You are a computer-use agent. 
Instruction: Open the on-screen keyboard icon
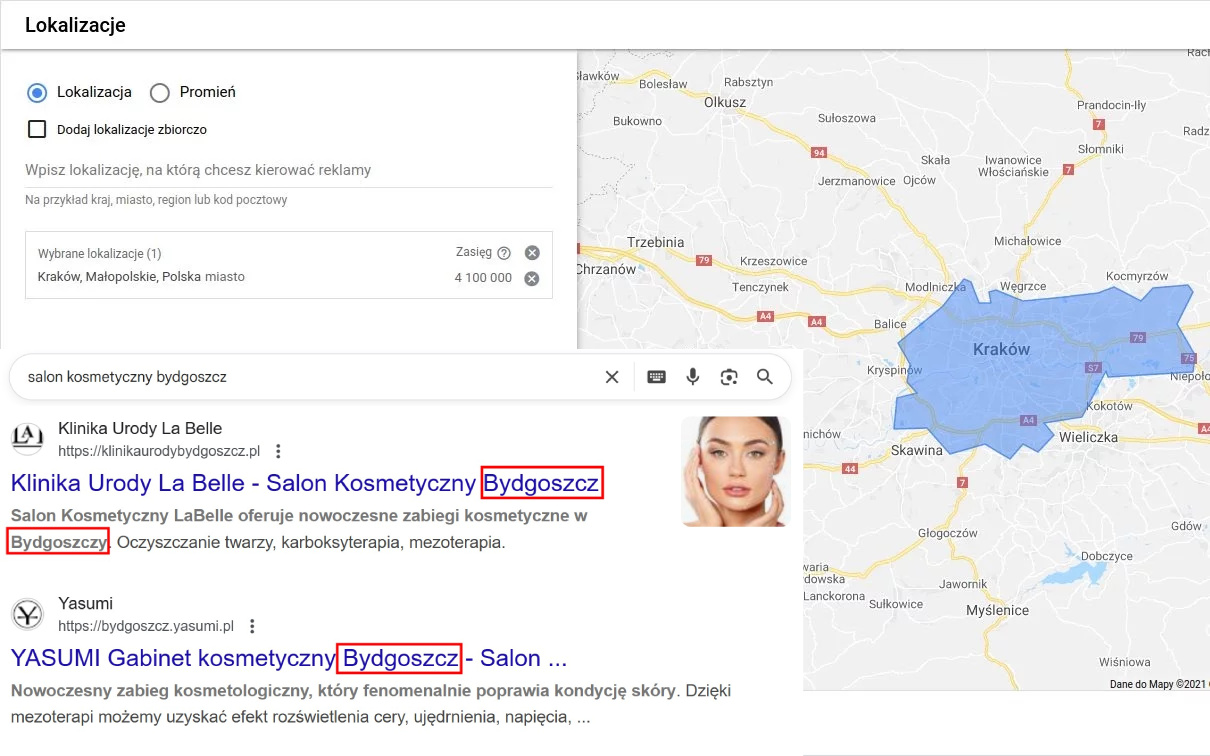pos(656,377)
